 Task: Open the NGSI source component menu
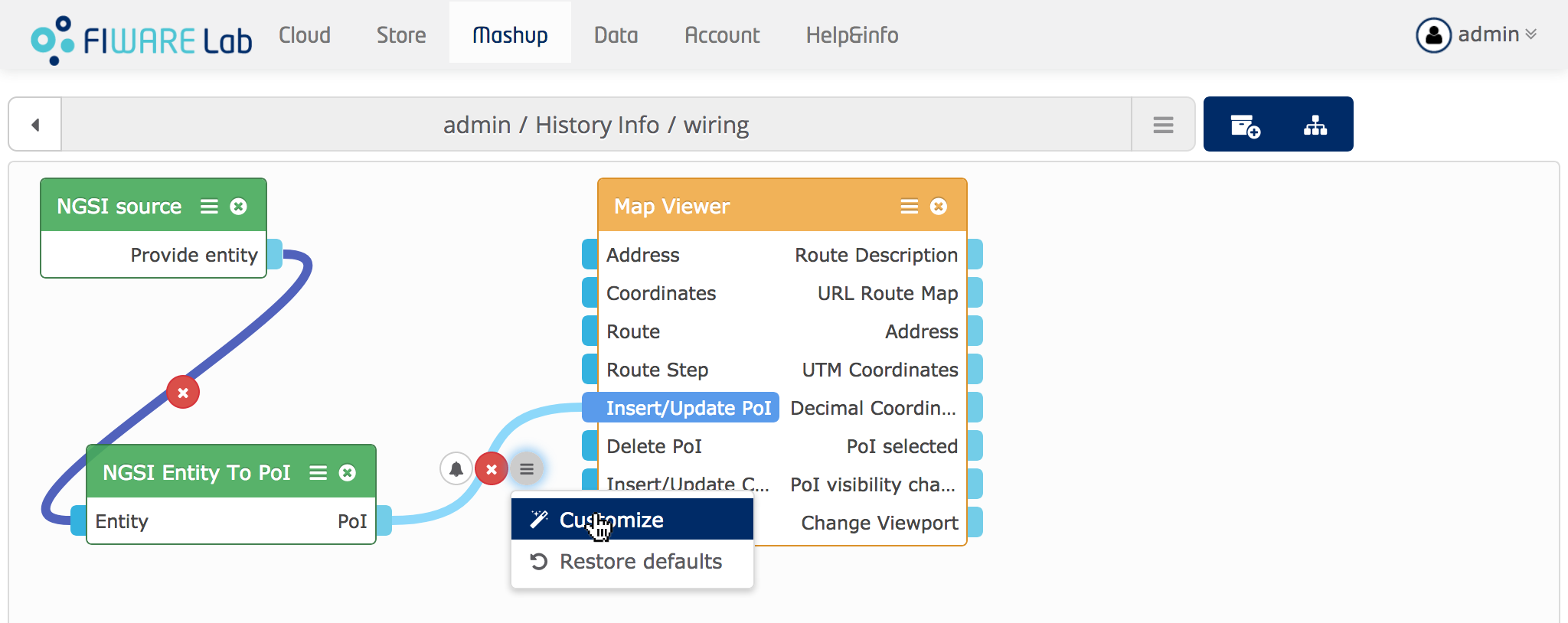209,207
